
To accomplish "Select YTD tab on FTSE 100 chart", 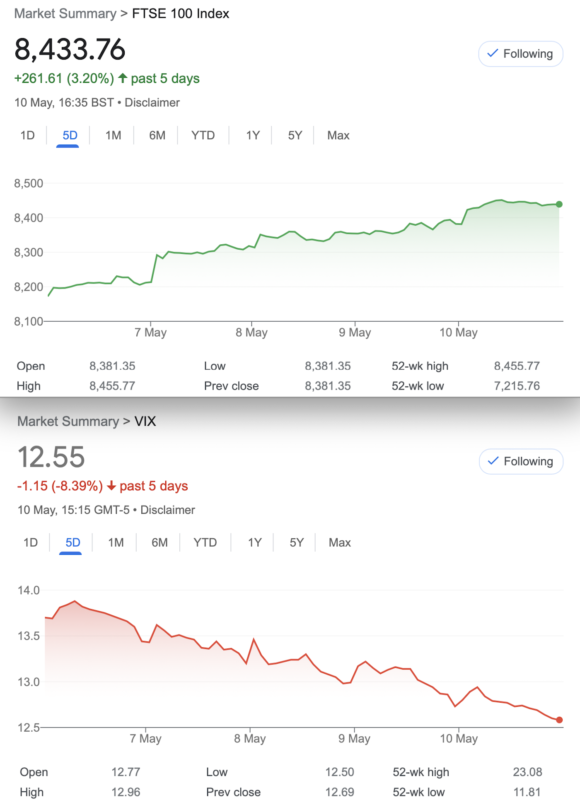I will [203, 135].
